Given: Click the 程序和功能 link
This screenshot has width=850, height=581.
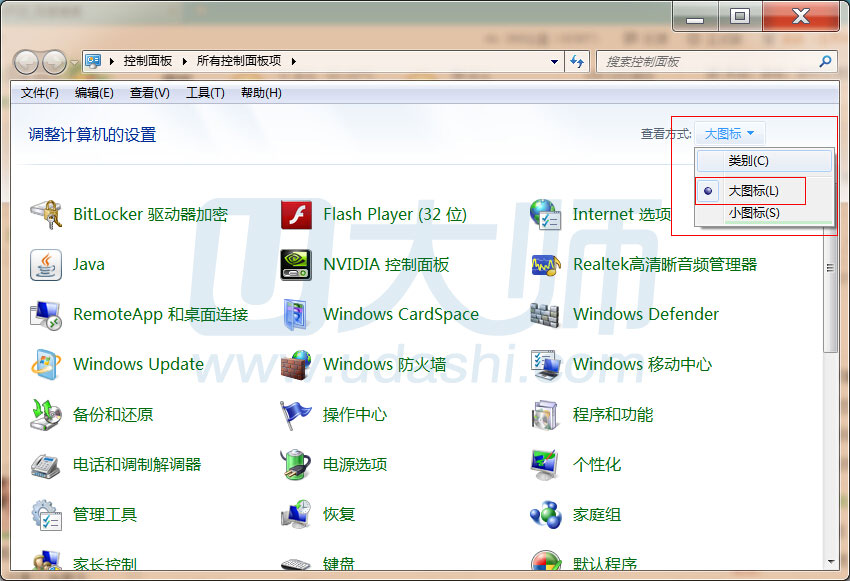Looking at the screenshot, I should tap(612, 414).
